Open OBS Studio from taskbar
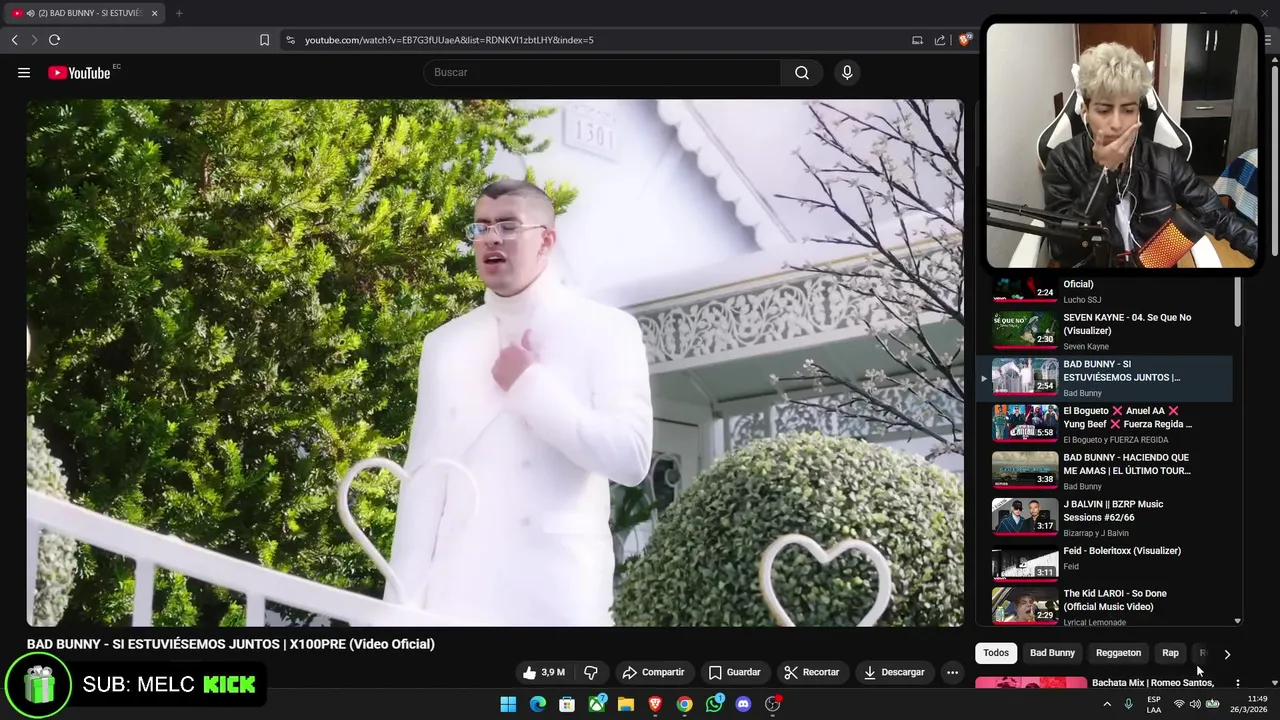 (x=772, y=704)
